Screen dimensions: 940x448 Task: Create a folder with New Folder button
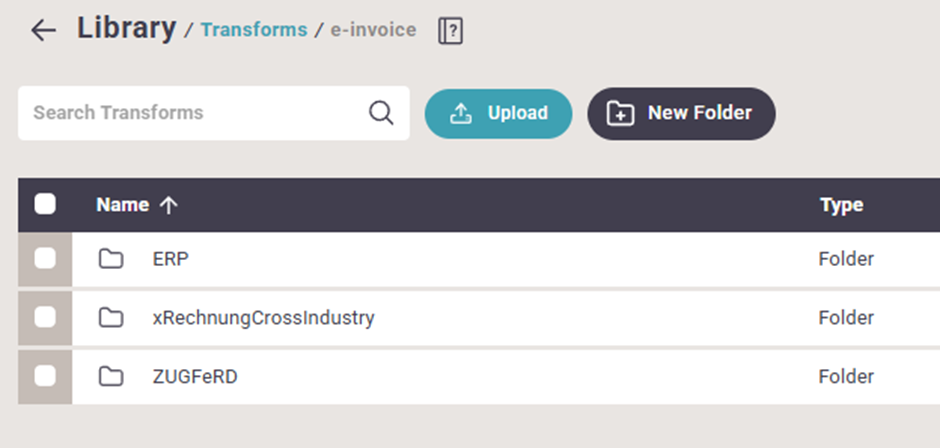[x=681, y=113]
